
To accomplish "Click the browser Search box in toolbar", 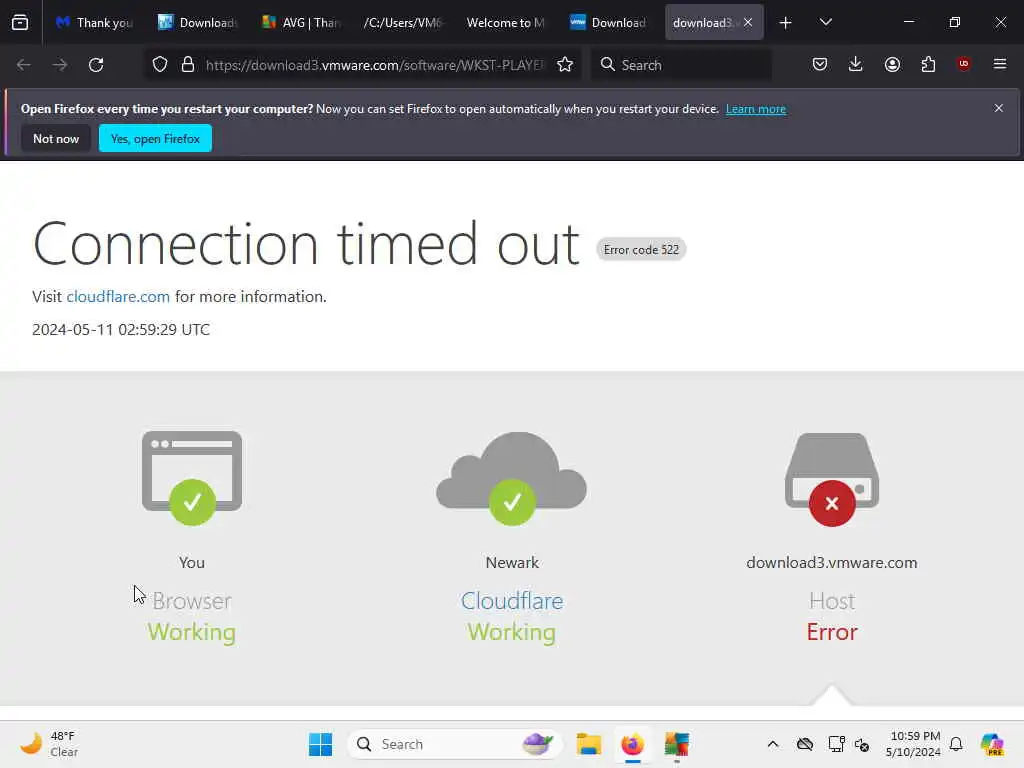I will (681, 65).
